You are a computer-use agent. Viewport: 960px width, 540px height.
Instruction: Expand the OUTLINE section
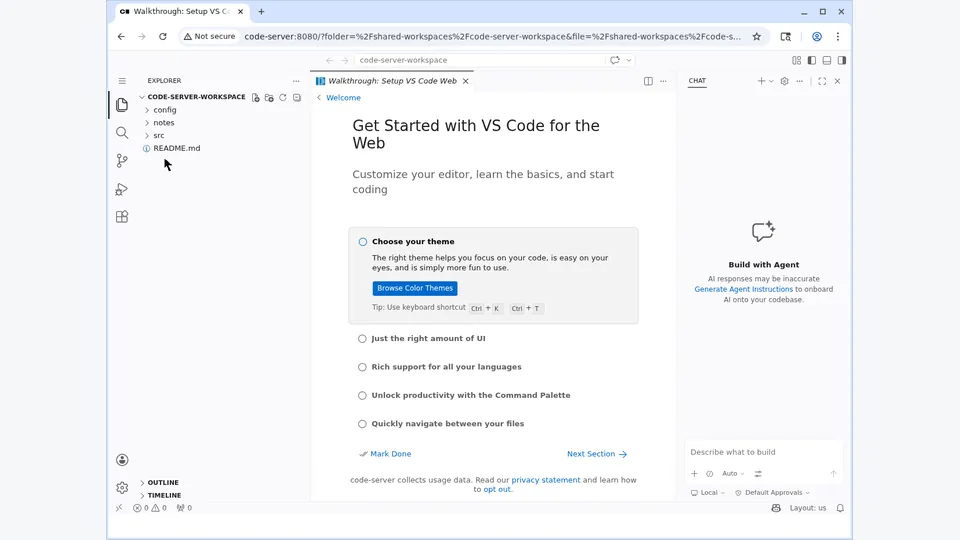click(163, 482)
